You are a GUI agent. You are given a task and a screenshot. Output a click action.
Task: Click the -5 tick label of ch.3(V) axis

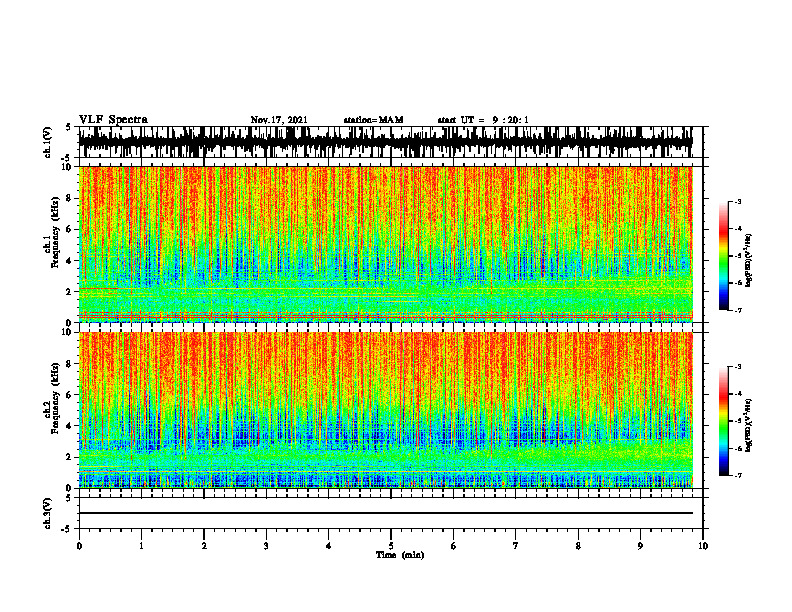tap(67, 529)
